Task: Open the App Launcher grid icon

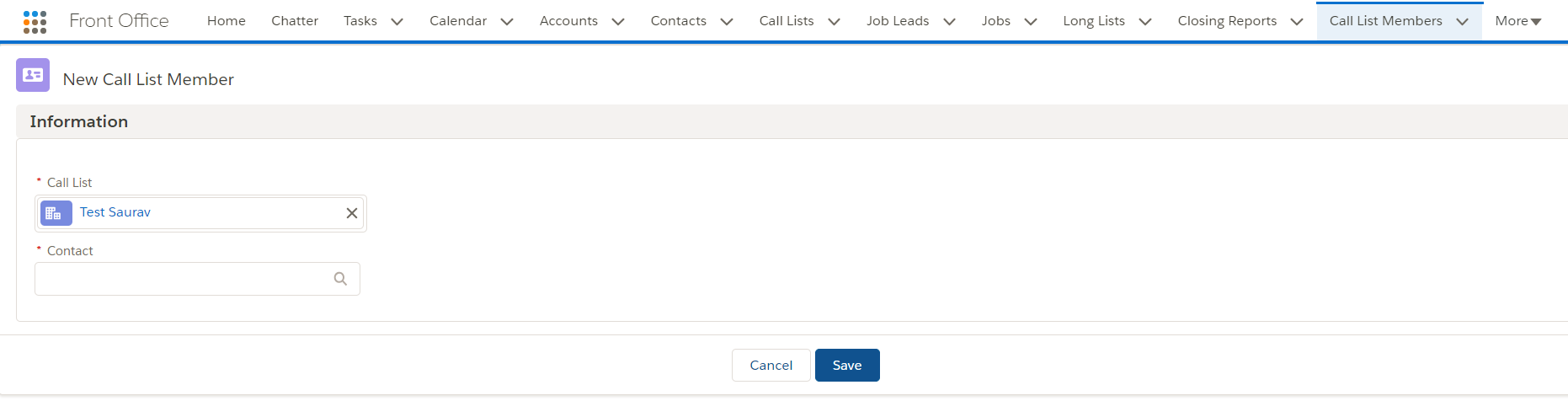Action: click(35, 21)
